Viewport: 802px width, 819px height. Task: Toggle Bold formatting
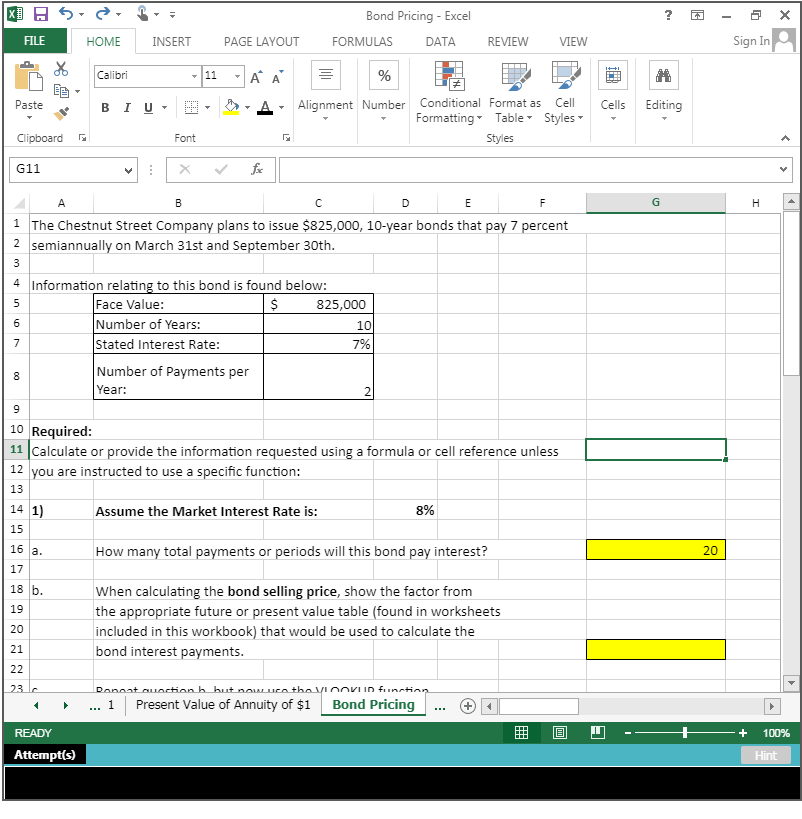pos(105,108)
